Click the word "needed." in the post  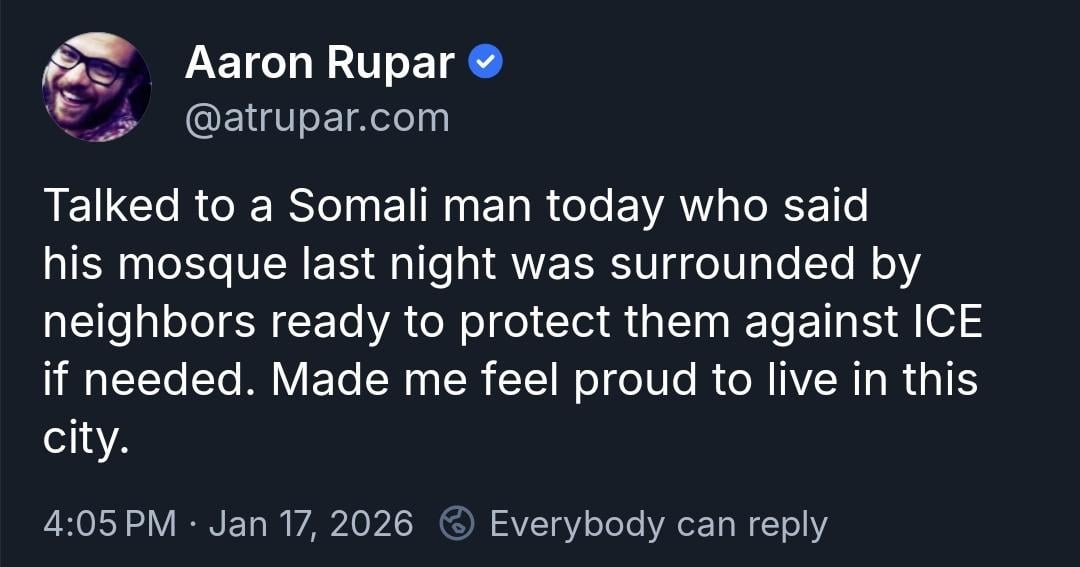click(156, 381)
